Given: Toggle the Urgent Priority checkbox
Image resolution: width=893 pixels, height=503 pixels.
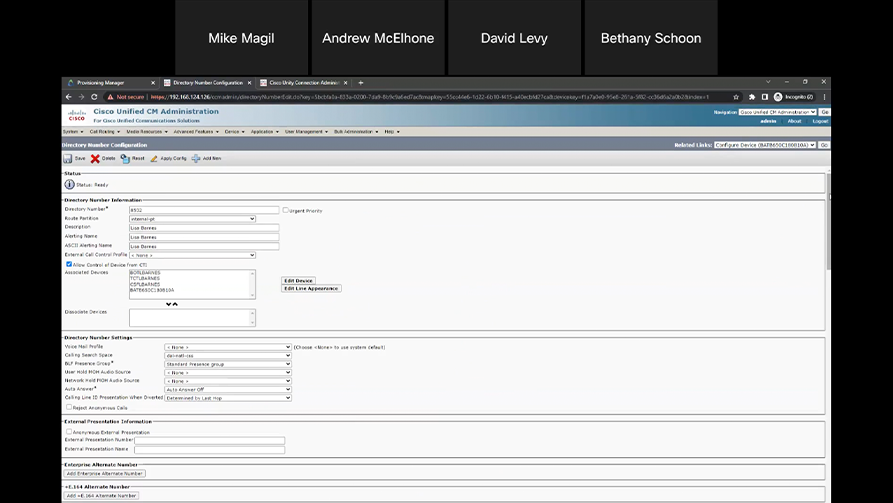Looking at the screenshot, I should pos(286,210).
